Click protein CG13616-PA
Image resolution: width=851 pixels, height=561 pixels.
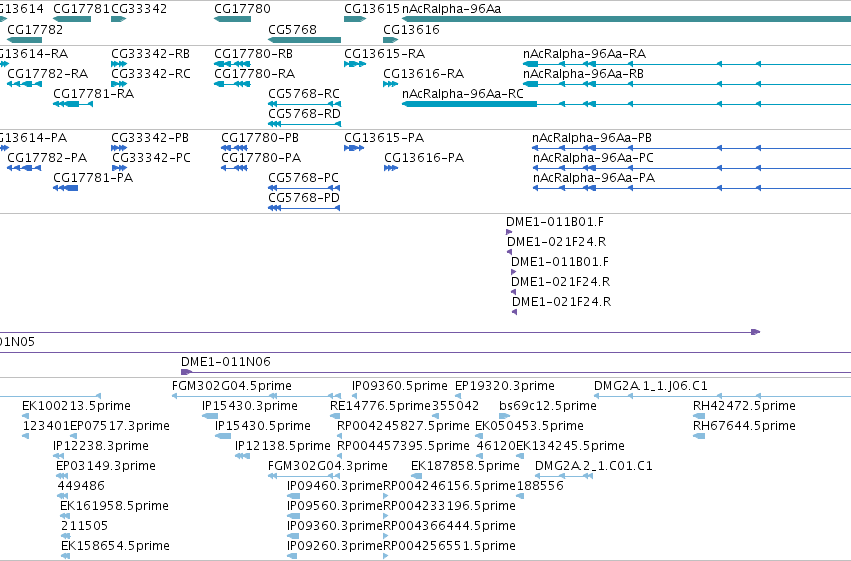(424, 157)
